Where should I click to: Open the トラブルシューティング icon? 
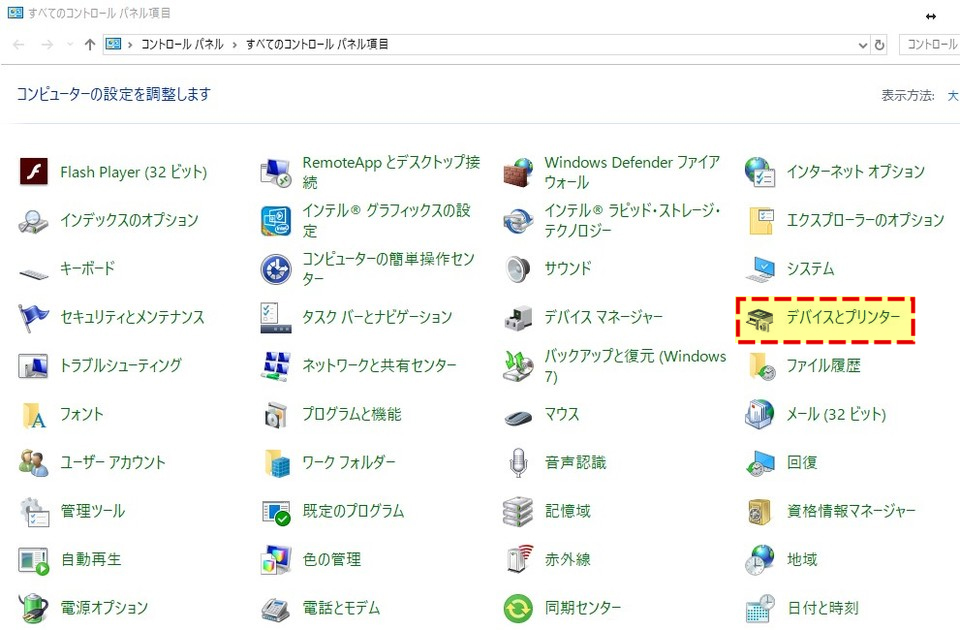[x=33, y=366]
